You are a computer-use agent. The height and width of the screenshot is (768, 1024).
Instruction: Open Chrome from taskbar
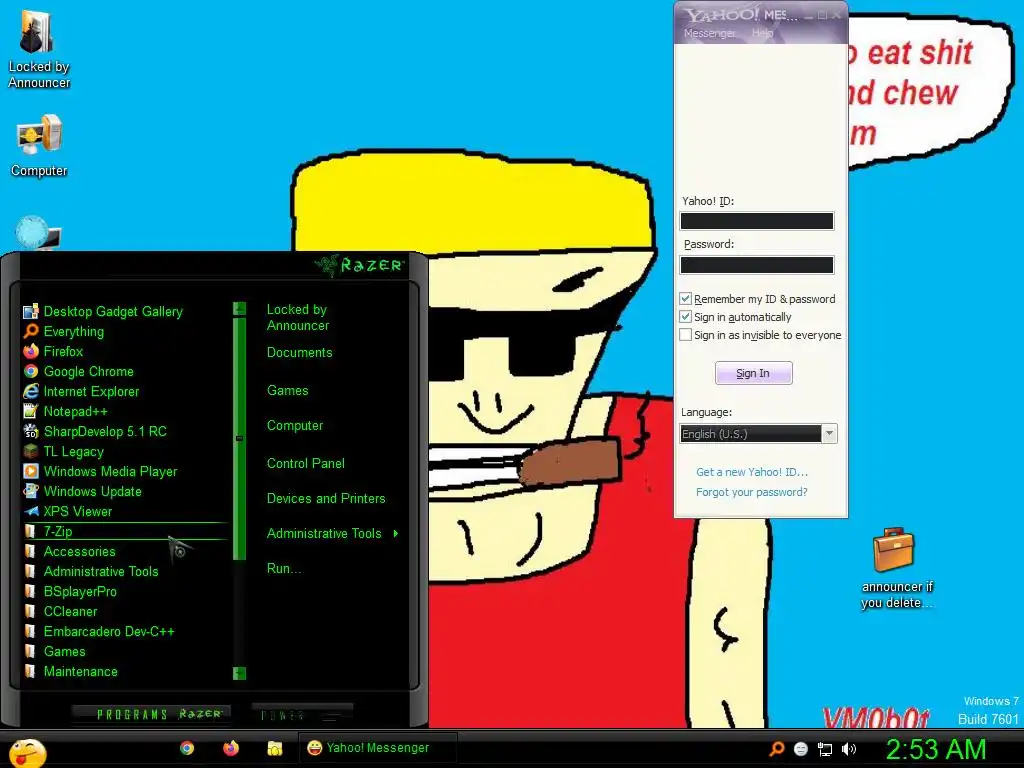pyautogui.click(x=187, y=748)
